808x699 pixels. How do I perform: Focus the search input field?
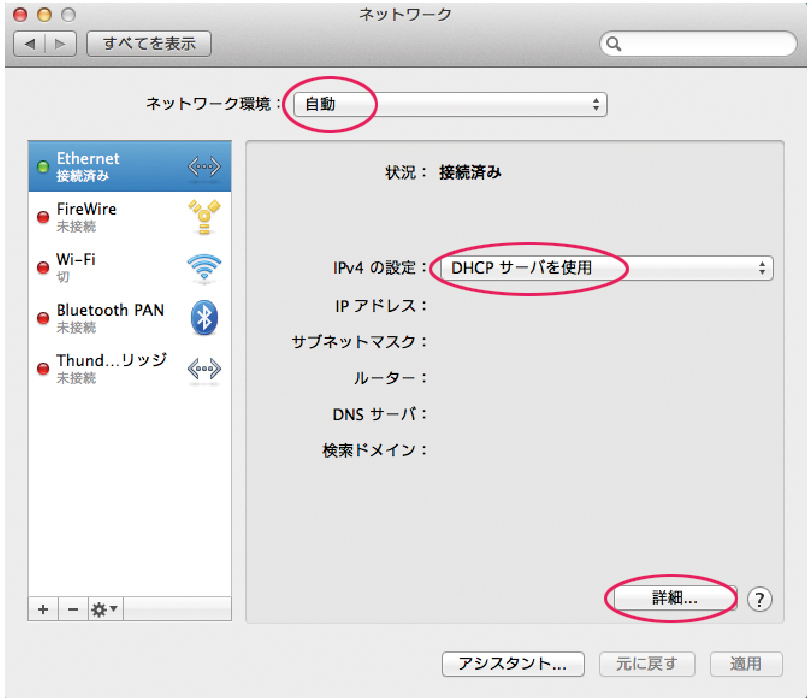click(x=699, y=44)
